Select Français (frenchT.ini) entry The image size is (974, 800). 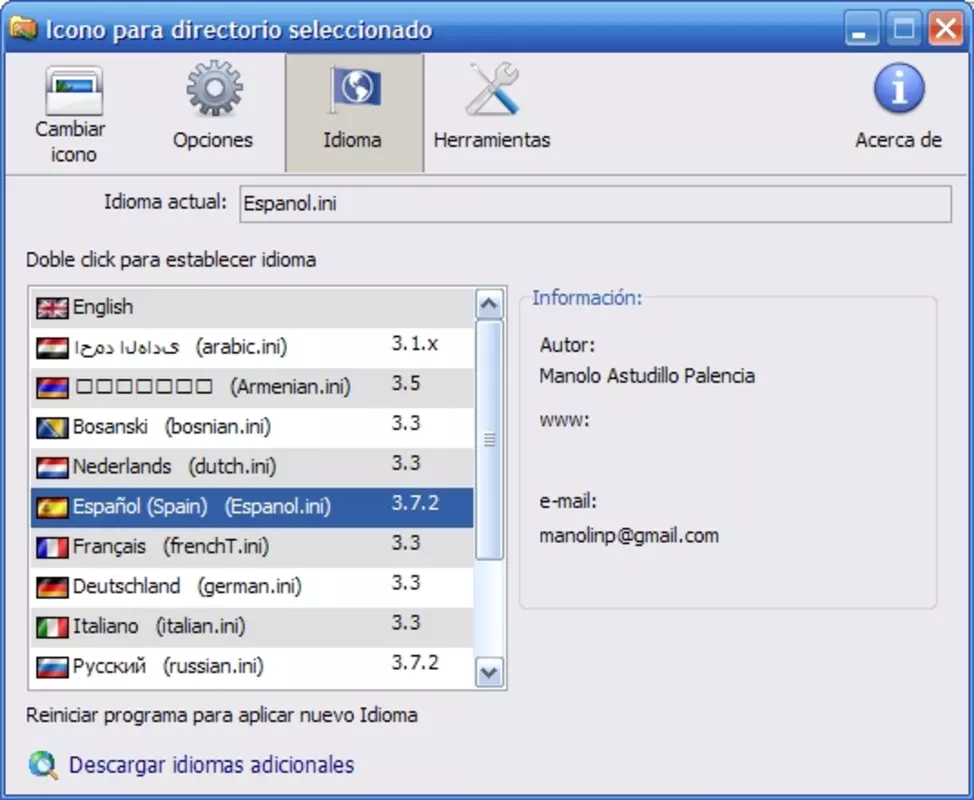252,547
